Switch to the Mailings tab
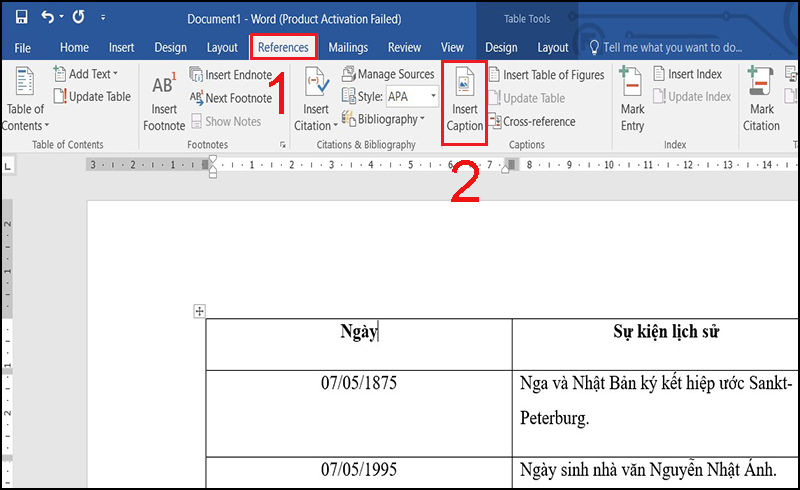Viewport: 800px width, 490px height. 348,47
